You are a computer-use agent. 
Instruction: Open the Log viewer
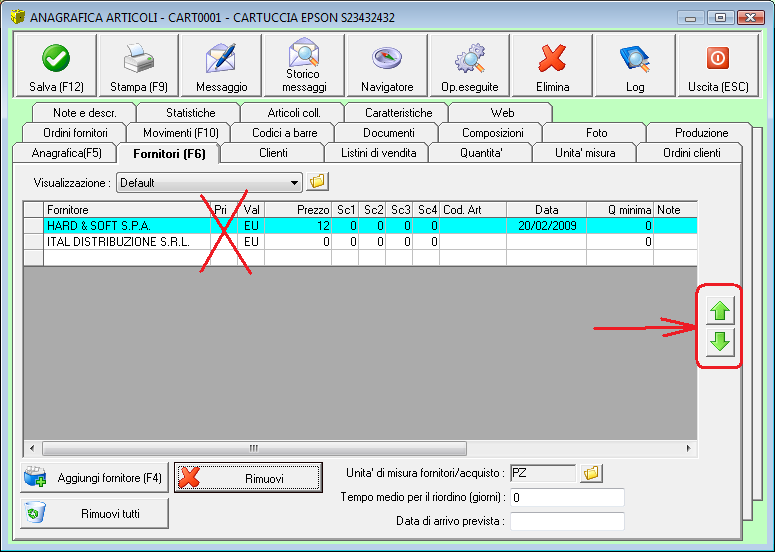click(x=635, y=65)
